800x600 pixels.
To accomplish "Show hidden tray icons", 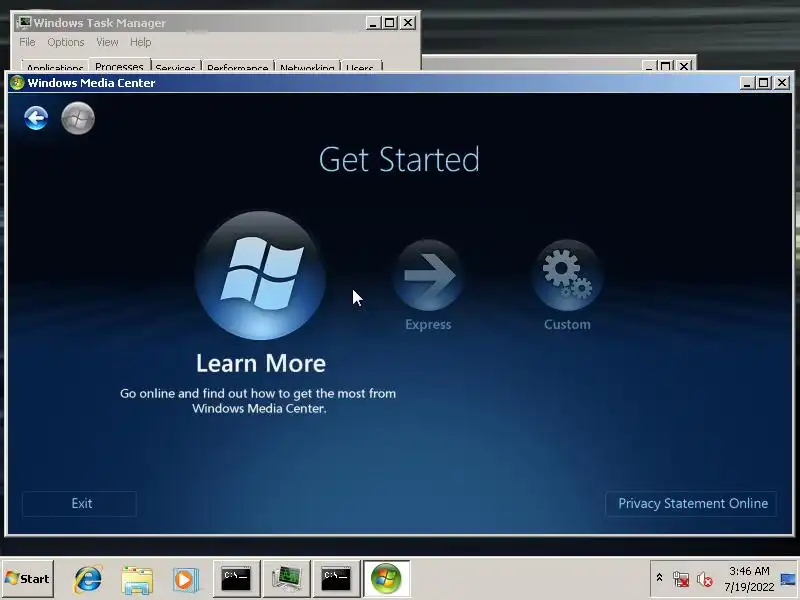I will point(659,578).
